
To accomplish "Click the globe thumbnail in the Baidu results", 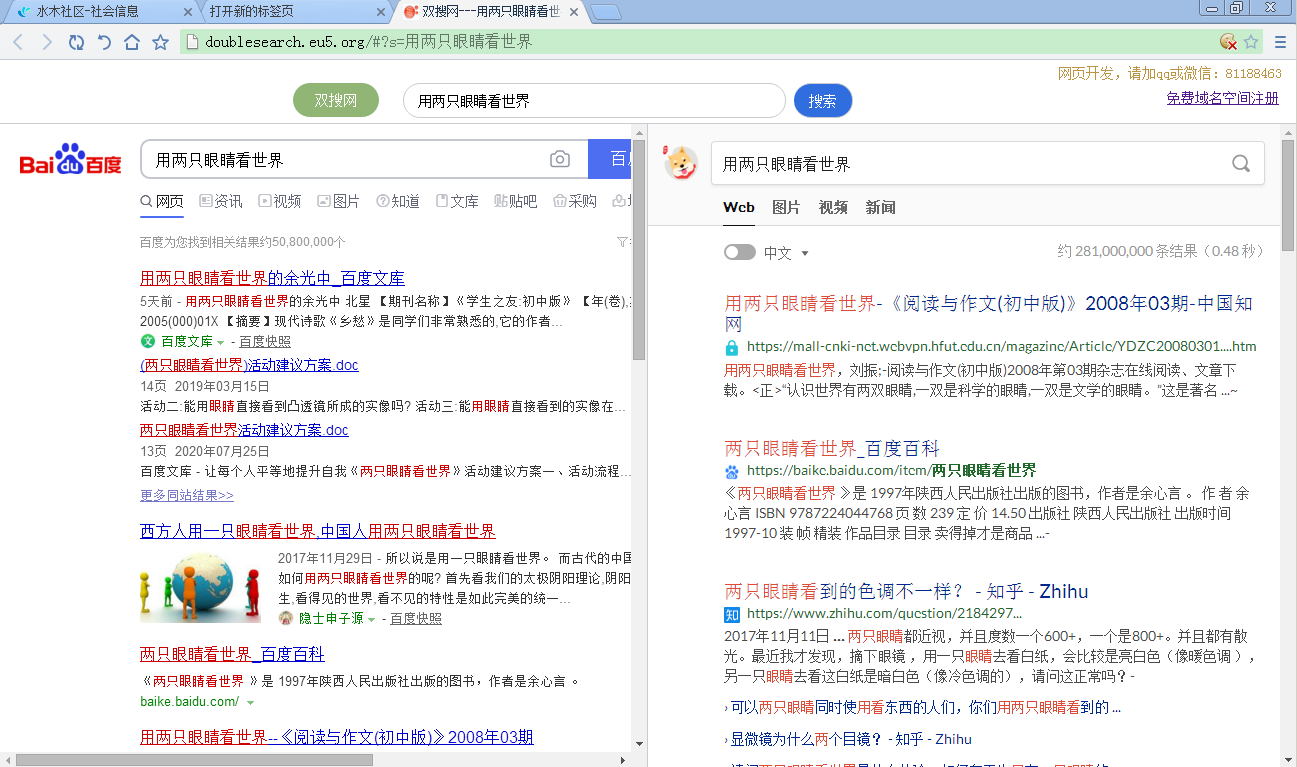I will click(200, 587).
